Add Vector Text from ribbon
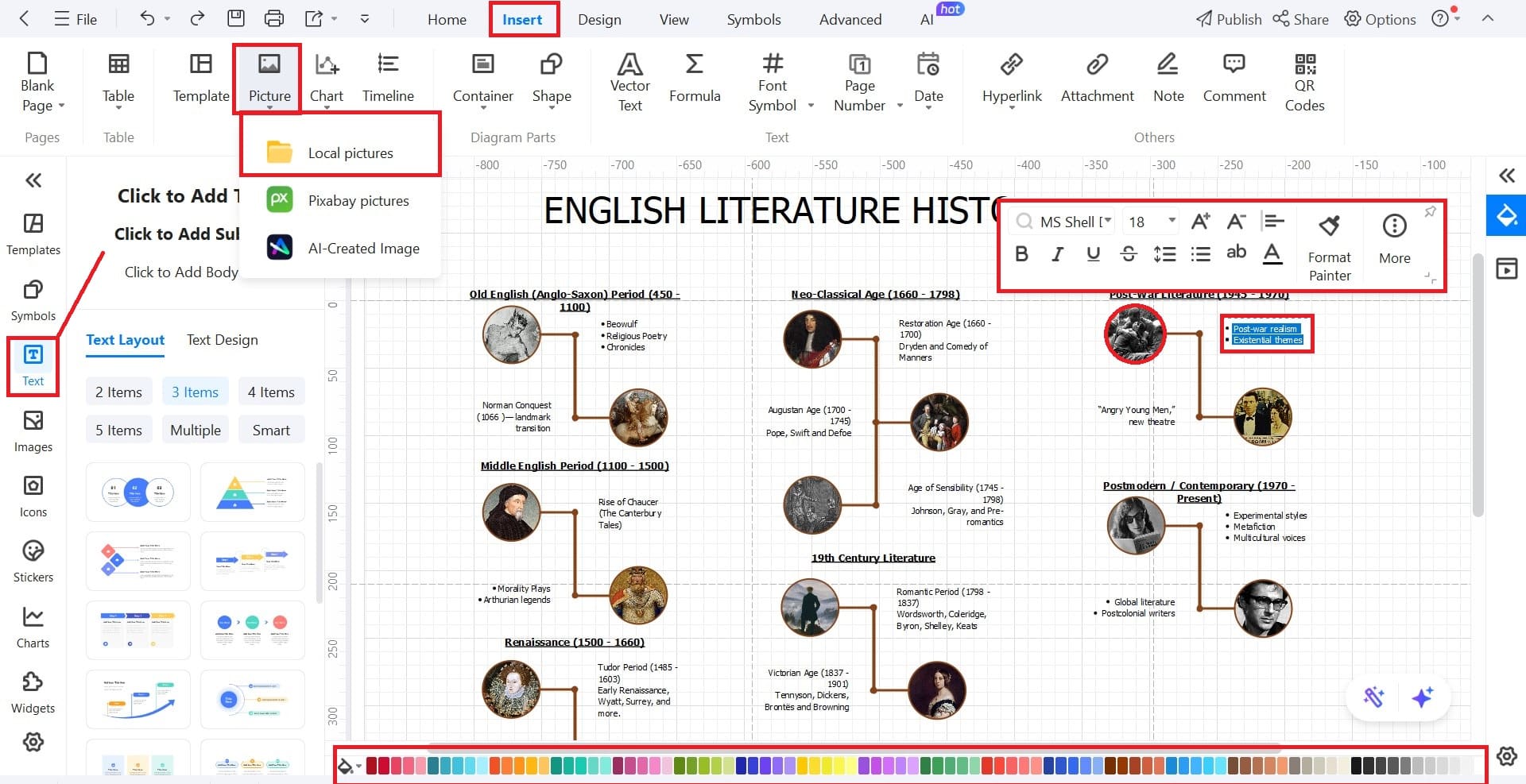The width and height of the screenshot is (1526, 784). (x=629, y=83)
